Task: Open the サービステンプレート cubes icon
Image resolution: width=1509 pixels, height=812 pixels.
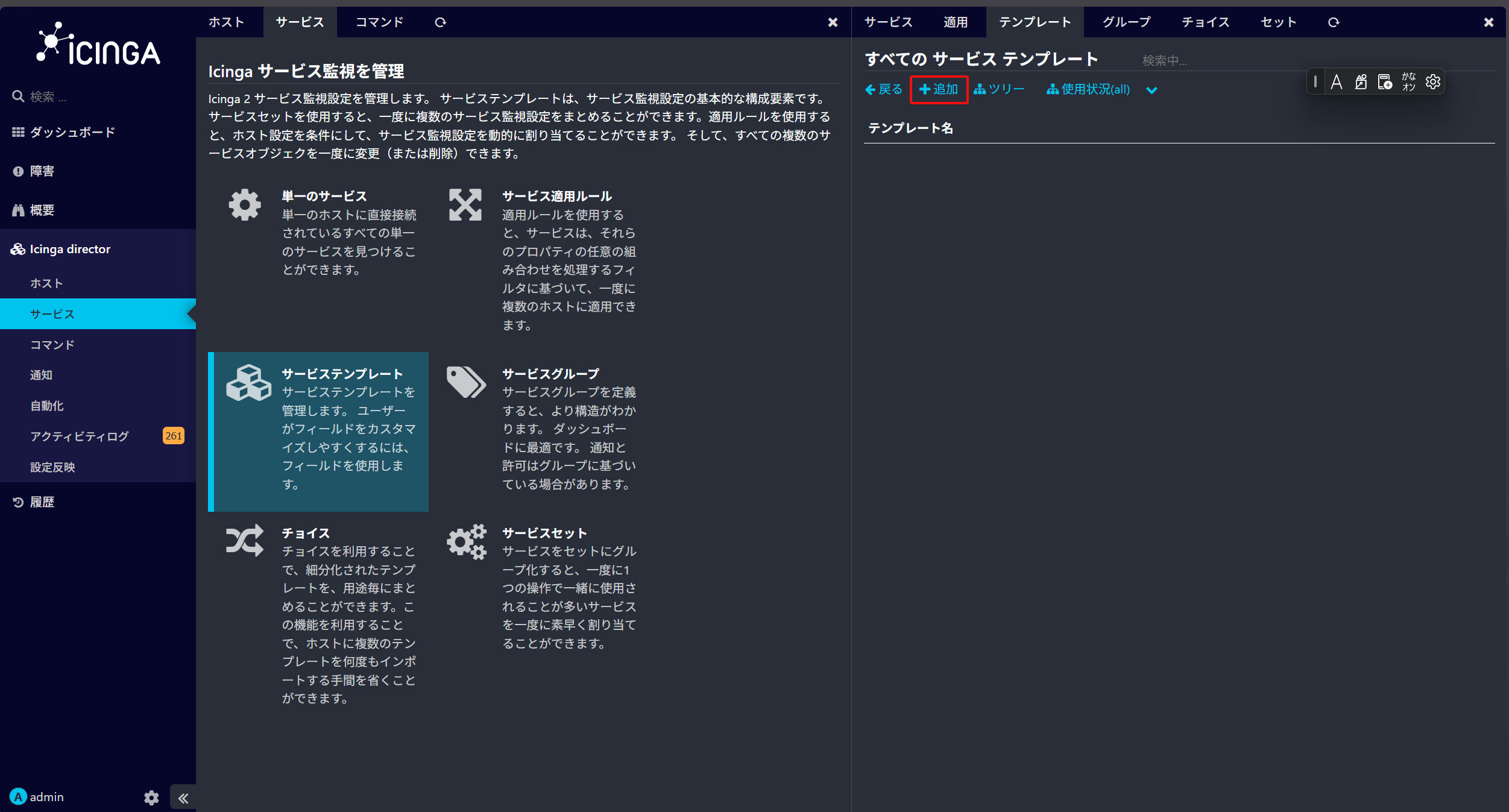Action: pos(248,383)
